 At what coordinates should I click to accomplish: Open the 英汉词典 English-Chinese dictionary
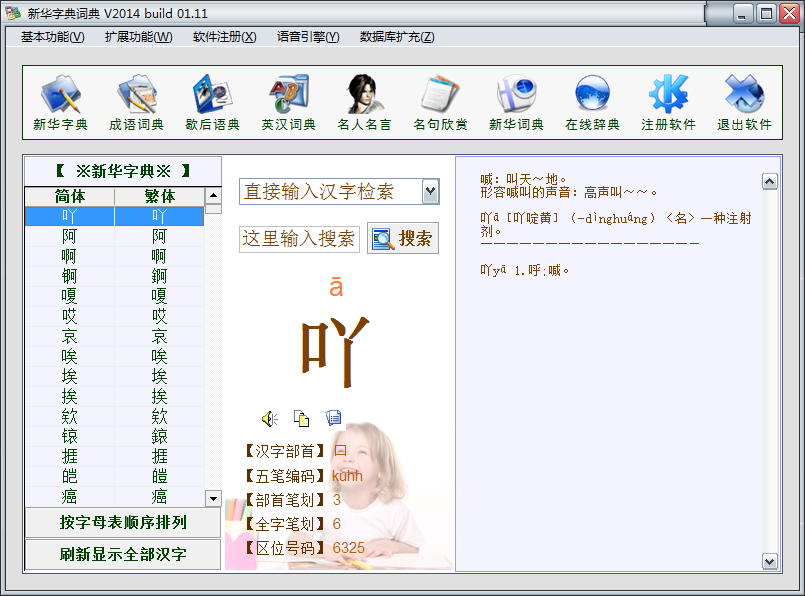(x=289, y=102)
